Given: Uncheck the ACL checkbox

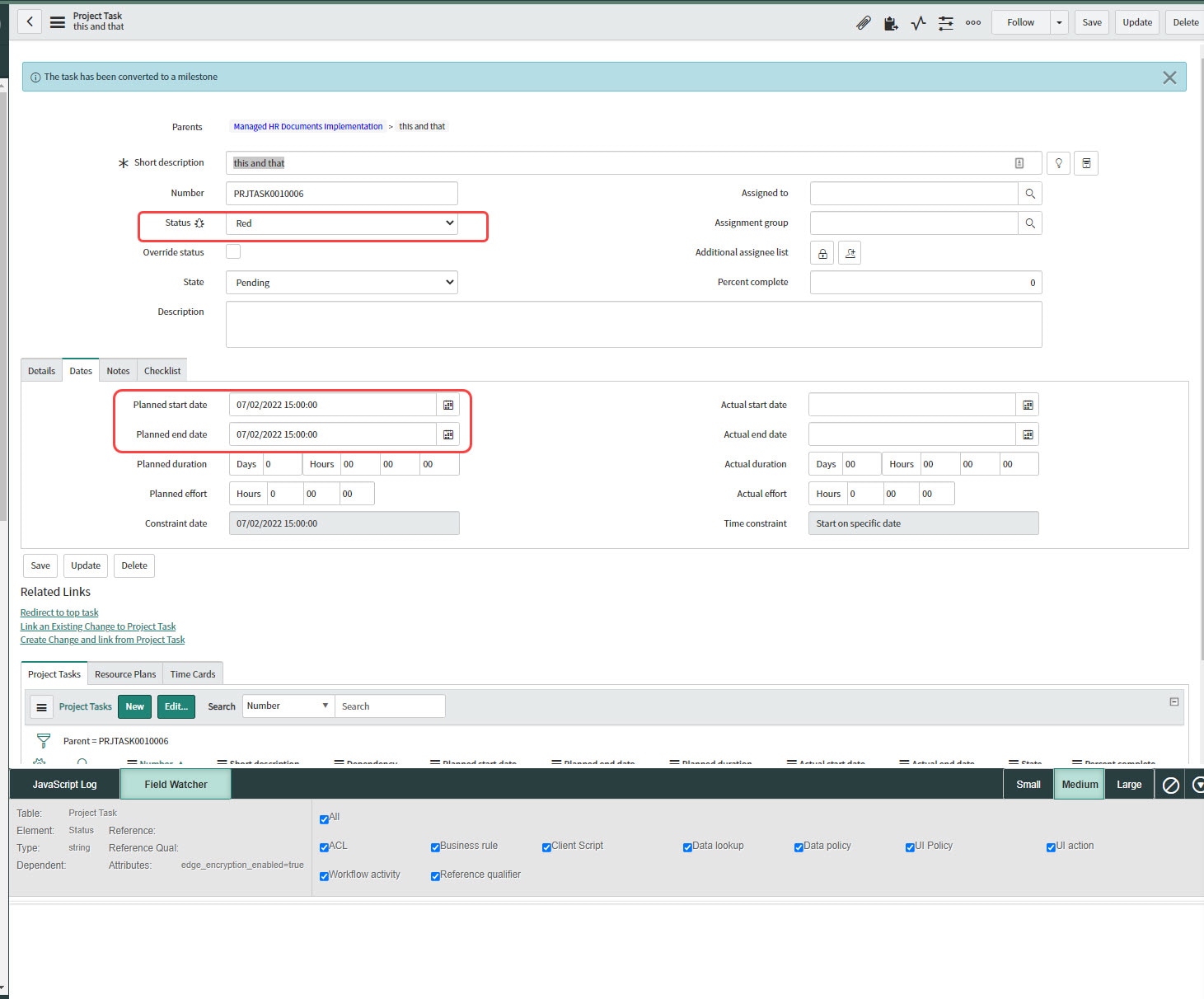Looking at the screenshot, I should coord(324,847).
